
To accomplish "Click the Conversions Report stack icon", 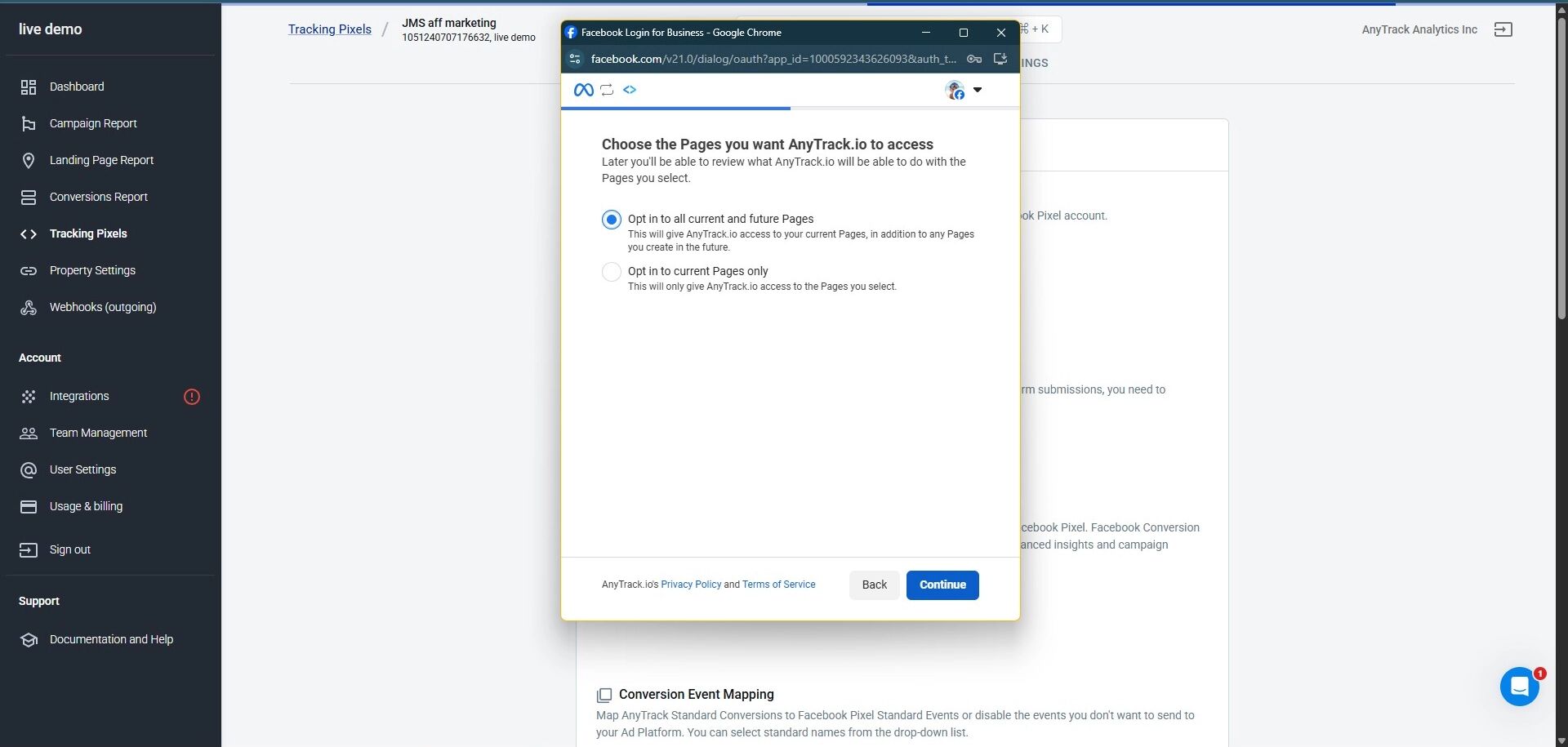I will pos(29,198).
